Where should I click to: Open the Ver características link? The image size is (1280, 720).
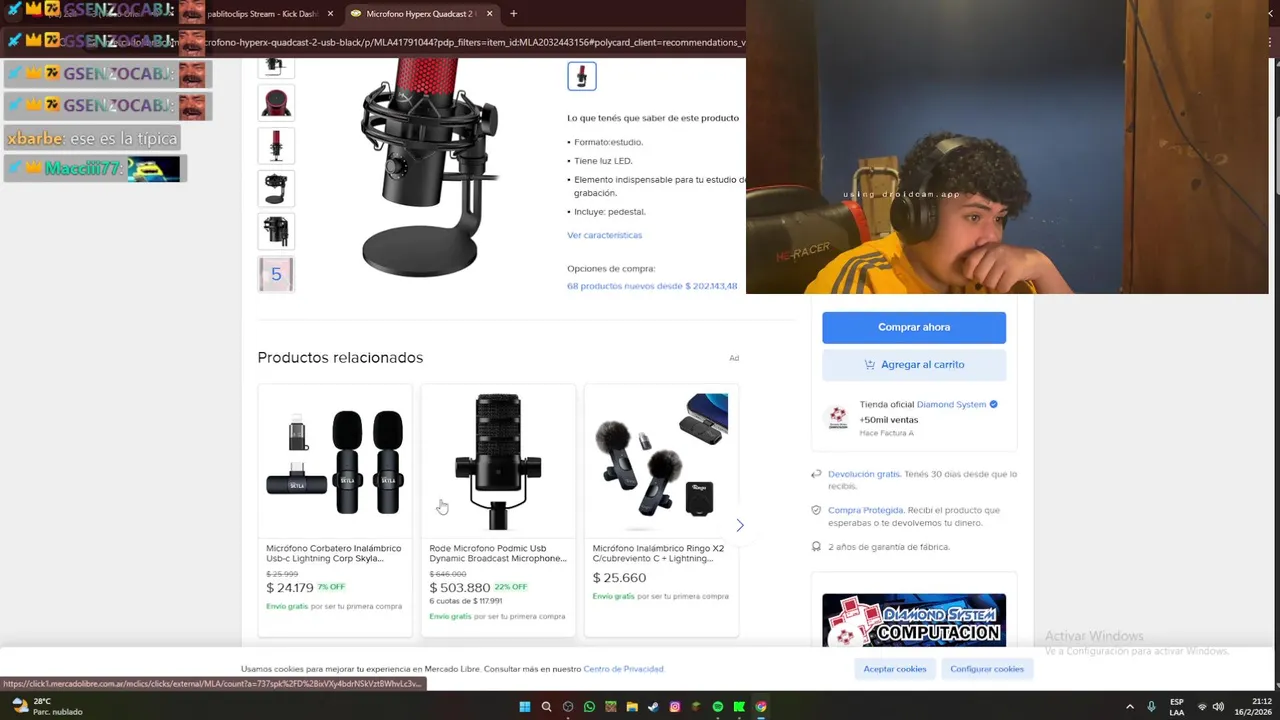click(x=604, y=235)
